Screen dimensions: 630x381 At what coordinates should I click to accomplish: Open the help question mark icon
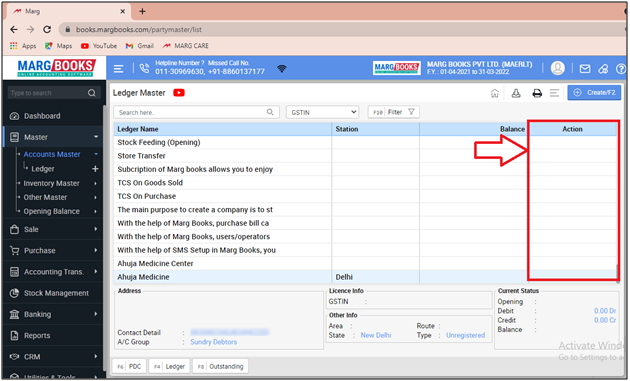[621, 69]
